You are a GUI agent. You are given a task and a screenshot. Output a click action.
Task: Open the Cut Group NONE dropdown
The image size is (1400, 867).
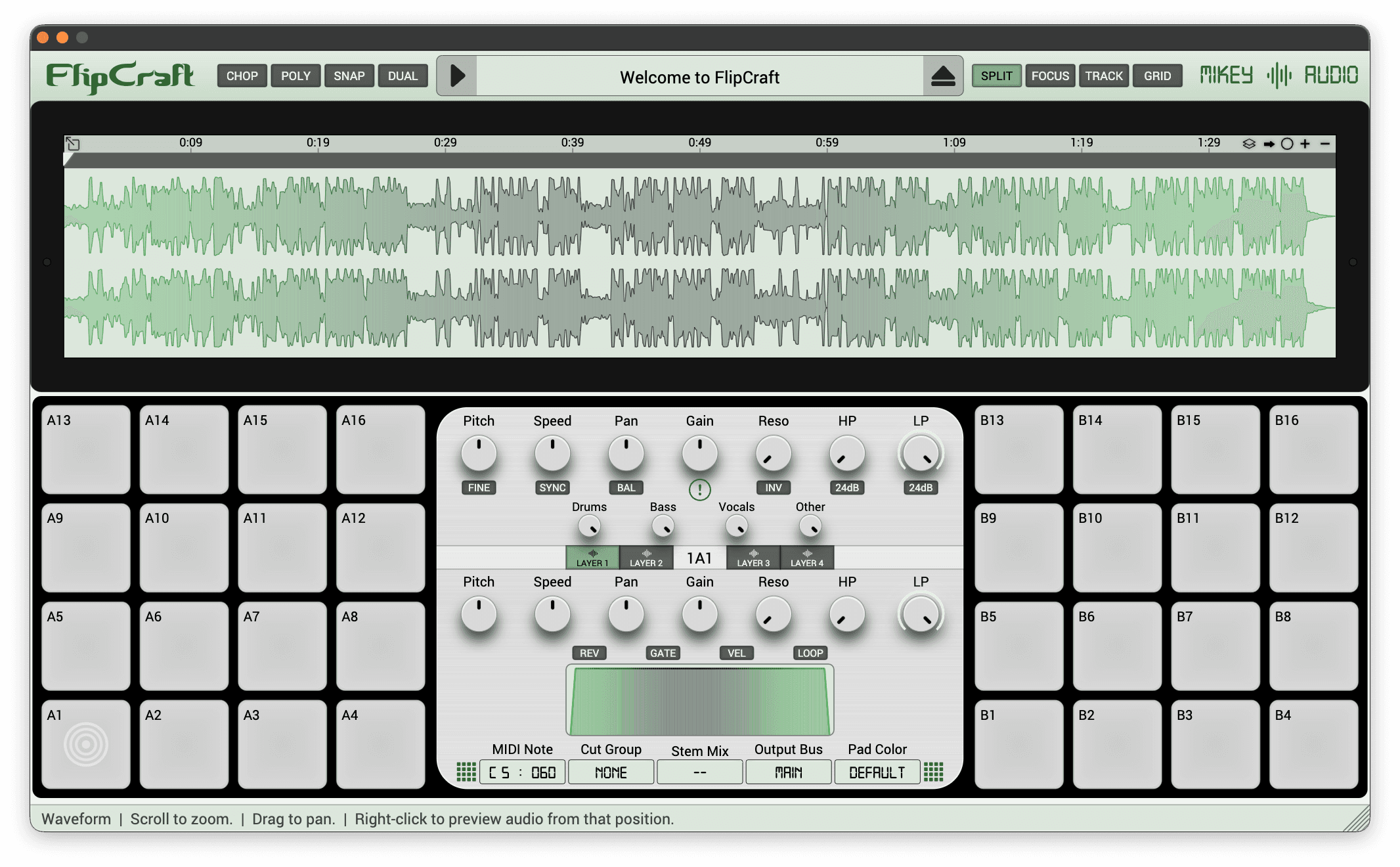pyautogui.click(x=611, y=772)
